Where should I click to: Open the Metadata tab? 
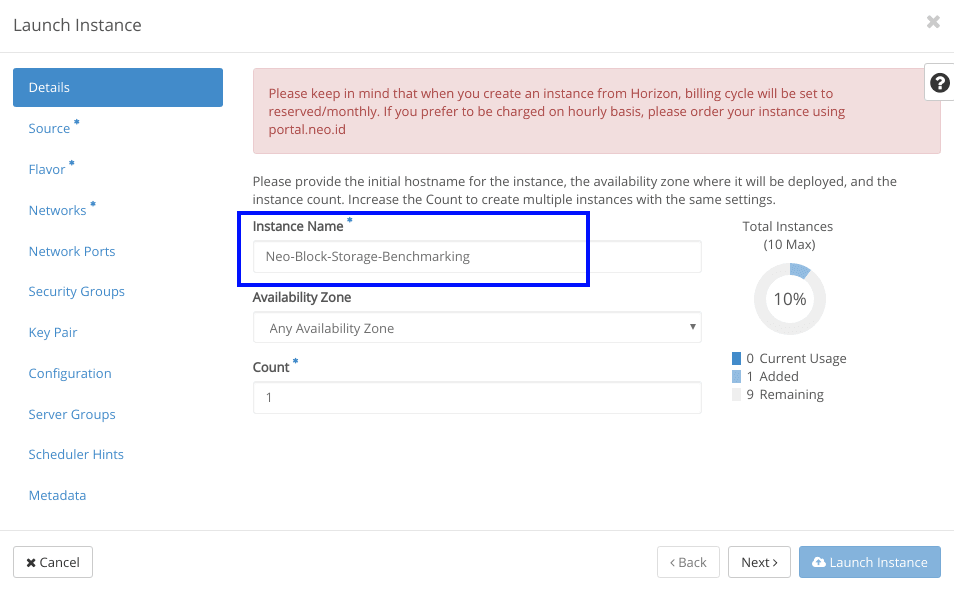[57, 495]
